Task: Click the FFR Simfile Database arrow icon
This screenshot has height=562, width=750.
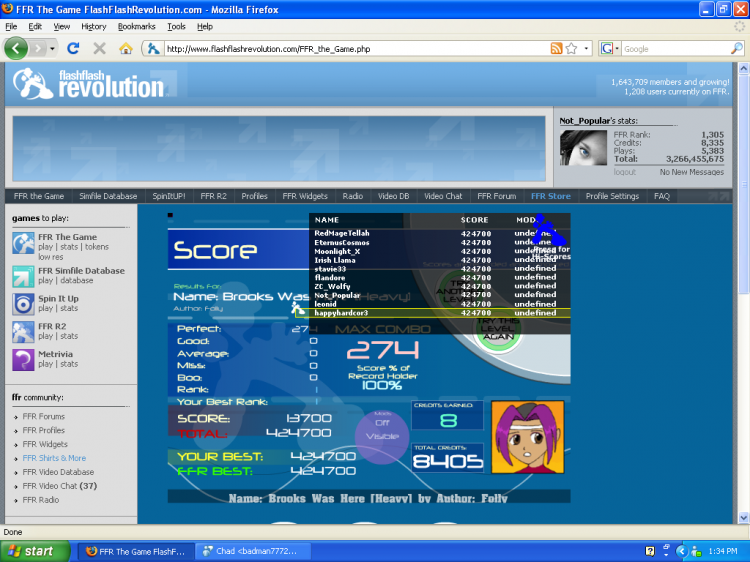Action: pos(23,276)
